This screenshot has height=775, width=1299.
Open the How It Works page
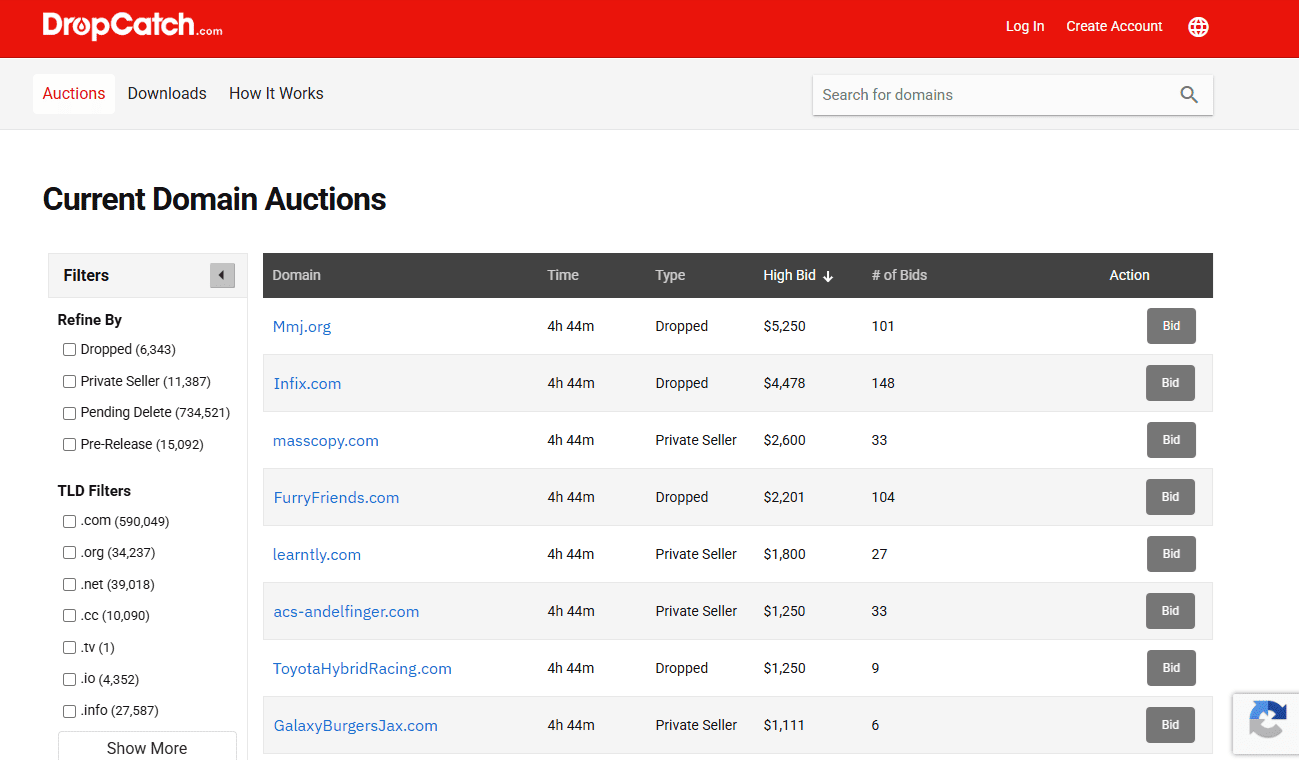click(276, 93)
